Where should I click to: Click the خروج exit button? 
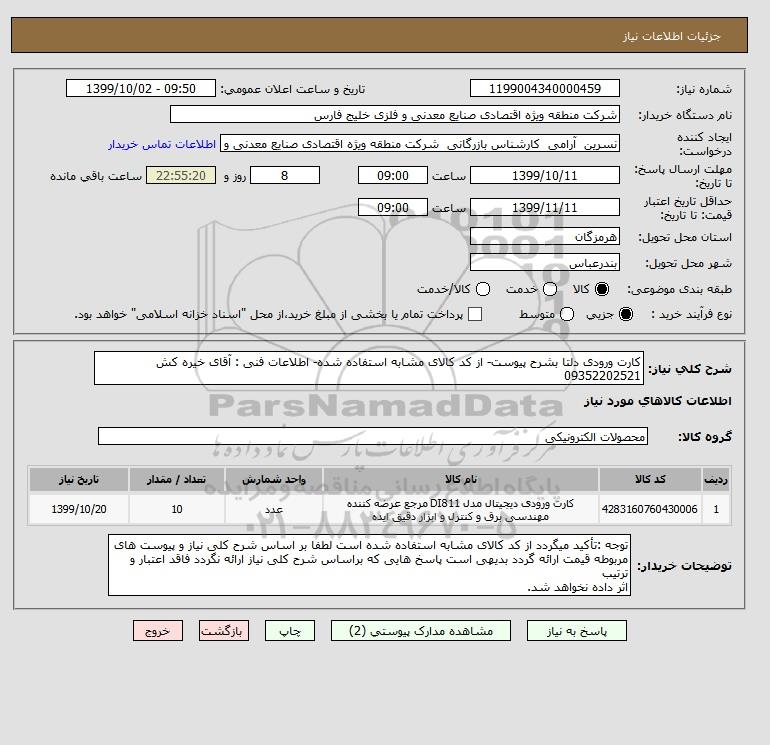(x=158, y=631)
